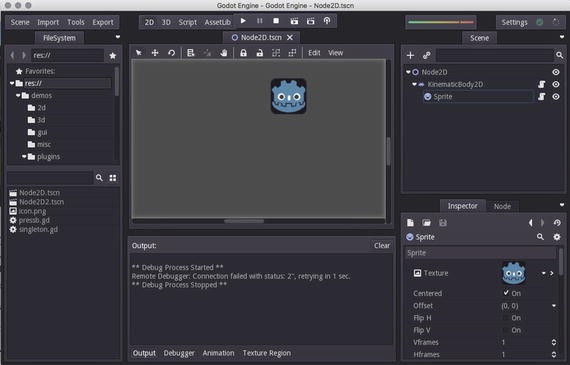Add res:// to favorites with star icon

click(113, 56)
